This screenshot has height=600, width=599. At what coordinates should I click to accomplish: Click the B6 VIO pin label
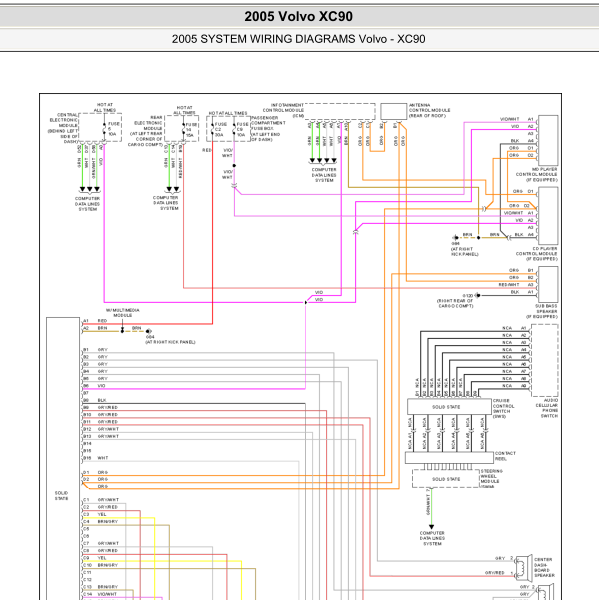point(94,386)
